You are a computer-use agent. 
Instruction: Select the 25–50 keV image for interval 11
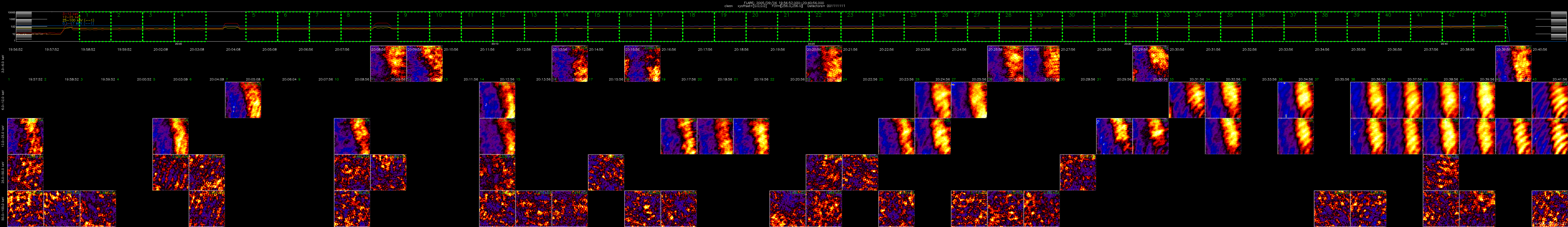388,172
